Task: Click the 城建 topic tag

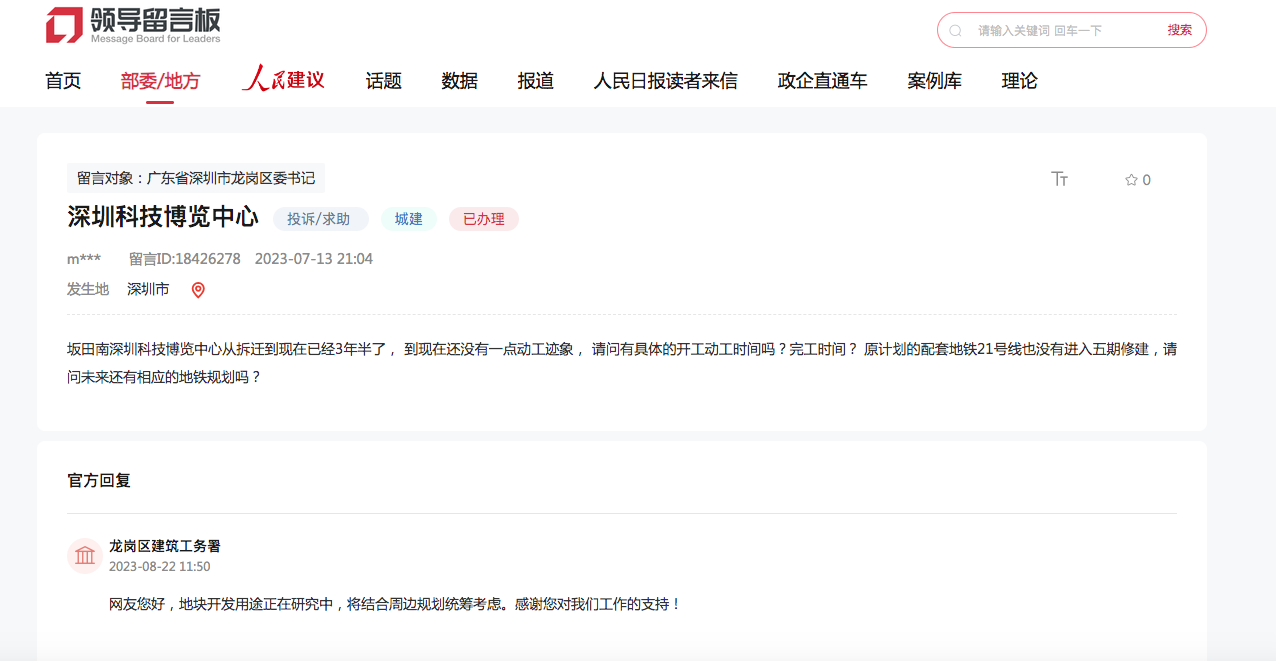Action: [408, 219]
